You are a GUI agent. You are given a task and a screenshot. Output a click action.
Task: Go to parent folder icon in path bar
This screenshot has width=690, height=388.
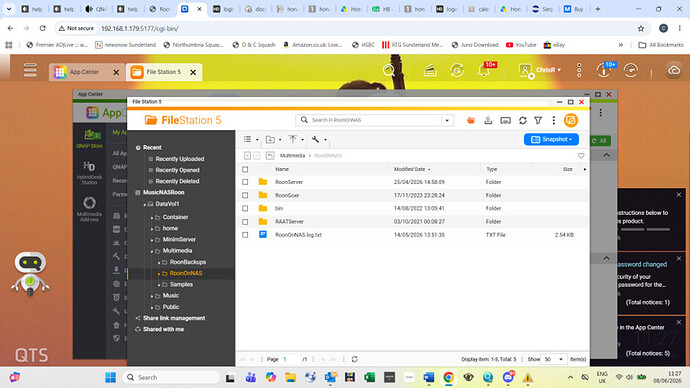[270, 156]
